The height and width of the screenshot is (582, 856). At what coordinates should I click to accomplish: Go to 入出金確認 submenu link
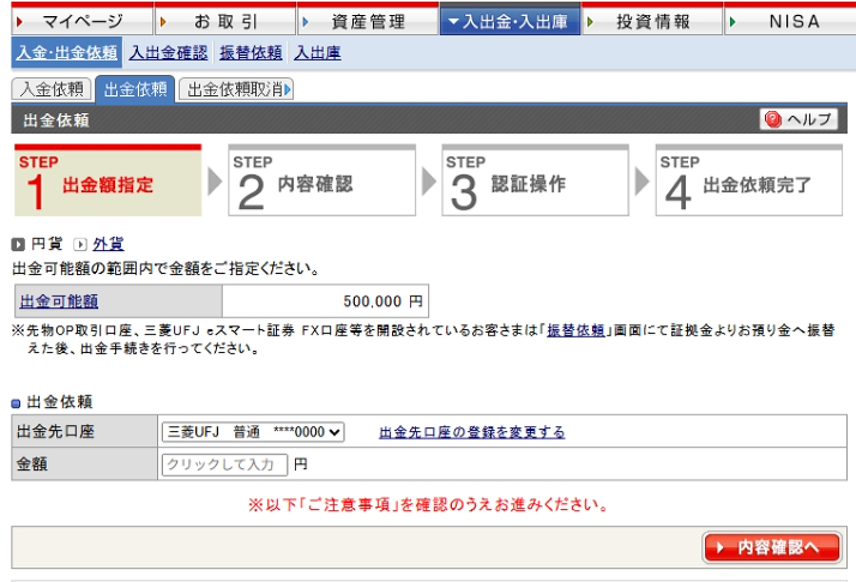[168, 53]
